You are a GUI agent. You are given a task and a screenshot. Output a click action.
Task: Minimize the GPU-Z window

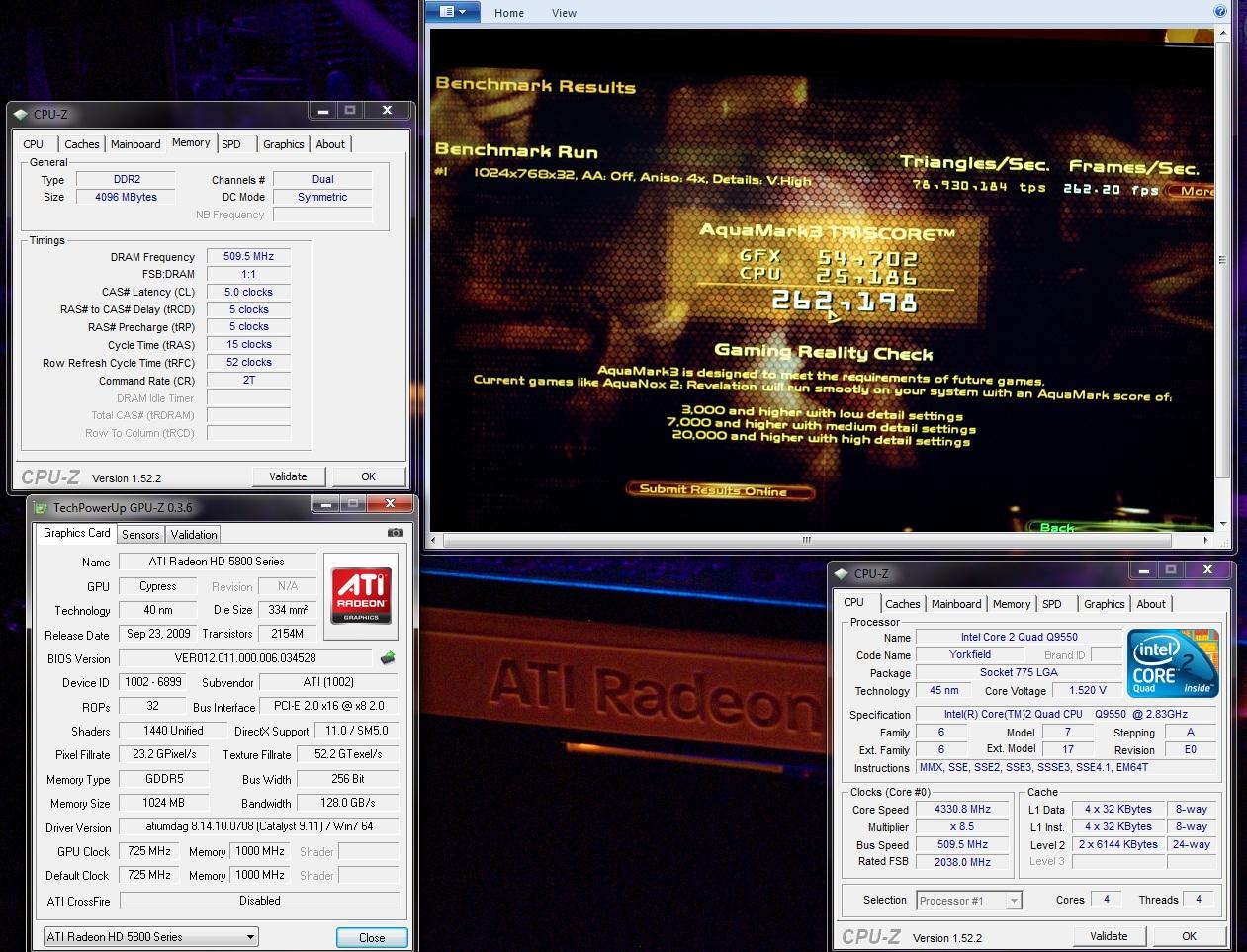325,505
